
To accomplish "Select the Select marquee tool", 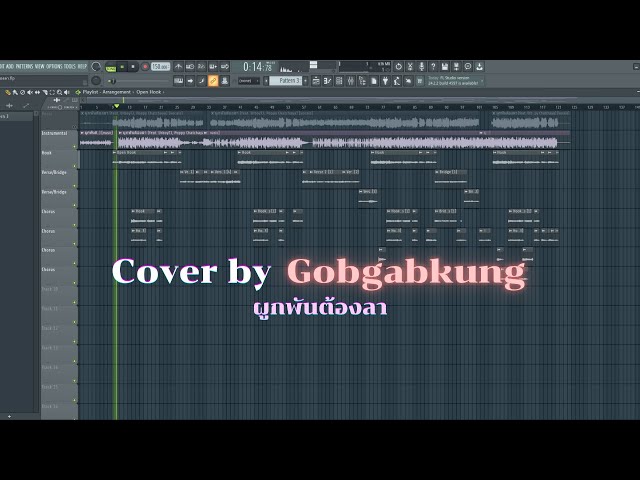I will coord(52,93).
